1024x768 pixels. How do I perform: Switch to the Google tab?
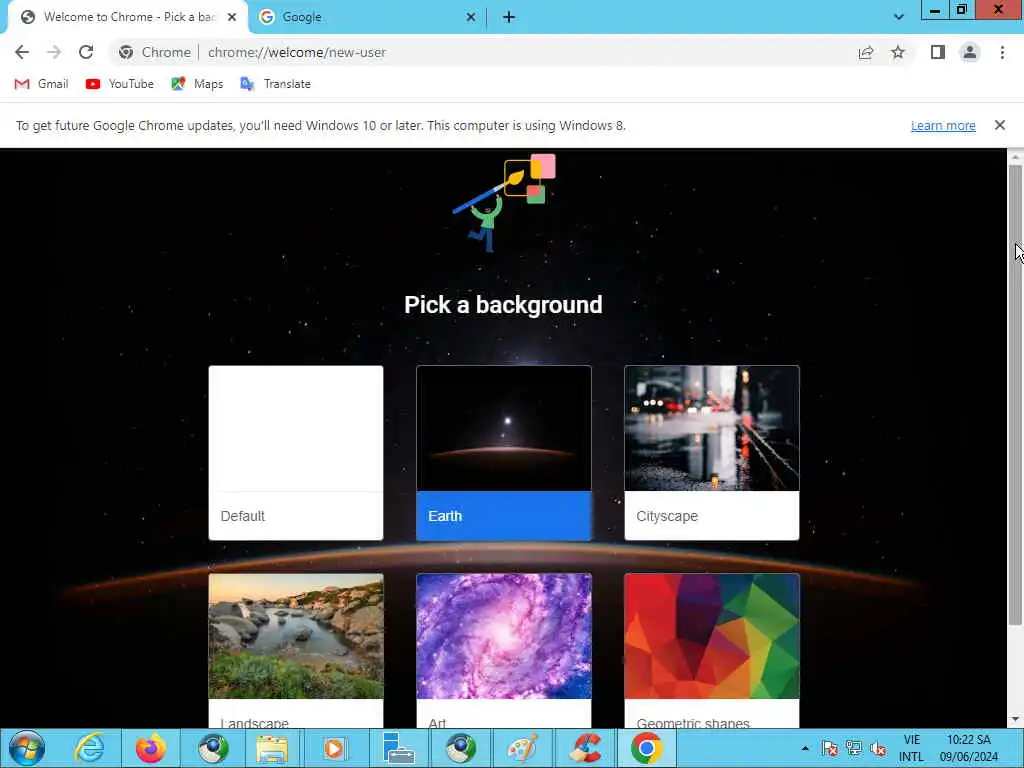(x=368, y=17)
